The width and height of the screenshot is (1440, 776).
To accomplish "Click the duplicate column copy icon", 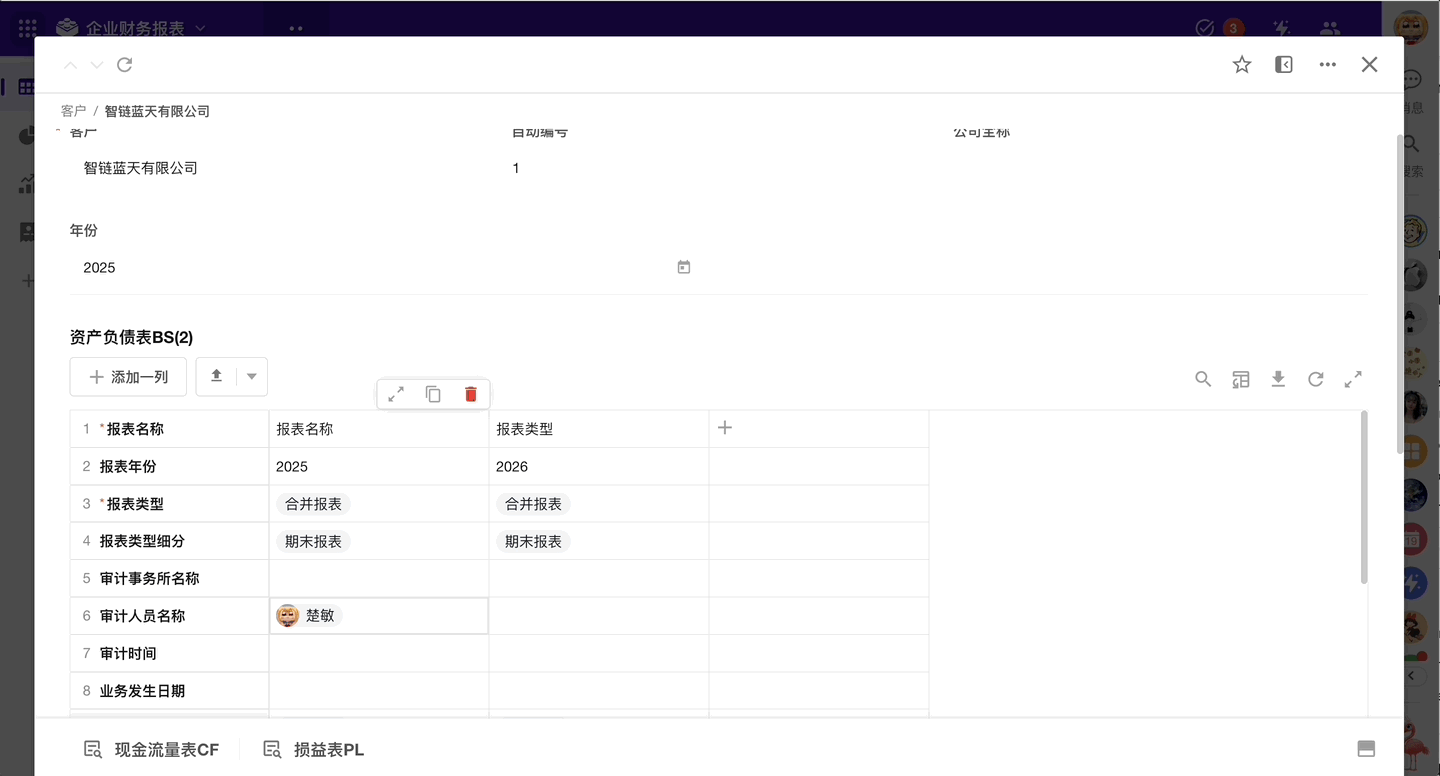I will click(x=433, y=394).
